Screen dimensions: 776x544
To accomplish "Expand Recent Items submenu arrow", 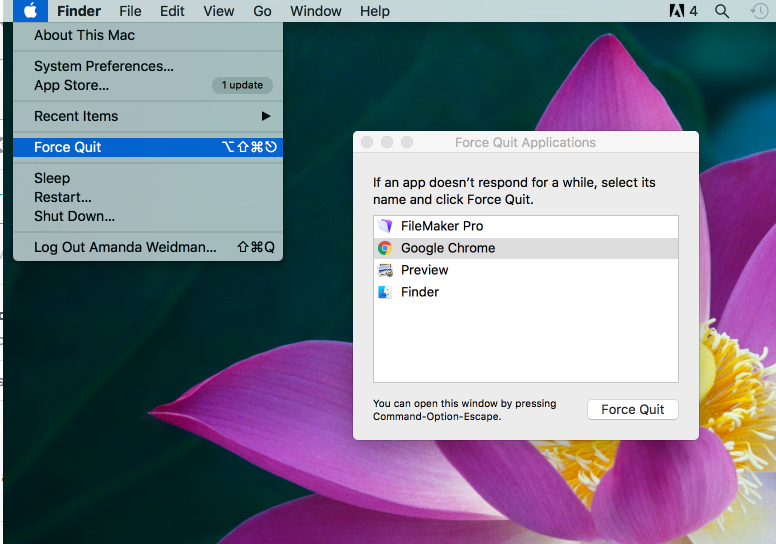I will [x=266, y=116].
